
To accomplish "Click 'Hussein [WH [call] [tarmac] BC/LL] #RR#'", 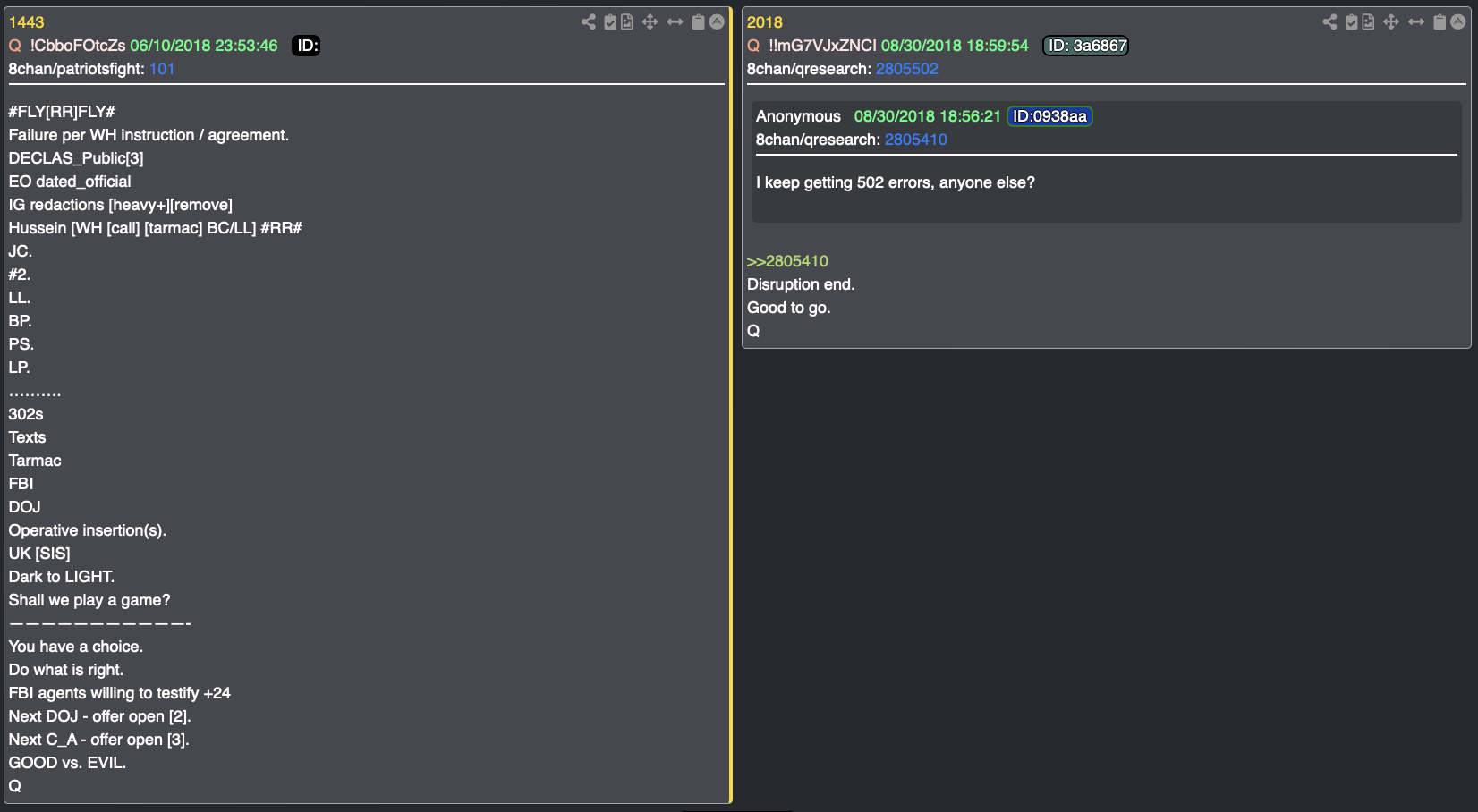I will pyautogui.click(x=155, y=228).
